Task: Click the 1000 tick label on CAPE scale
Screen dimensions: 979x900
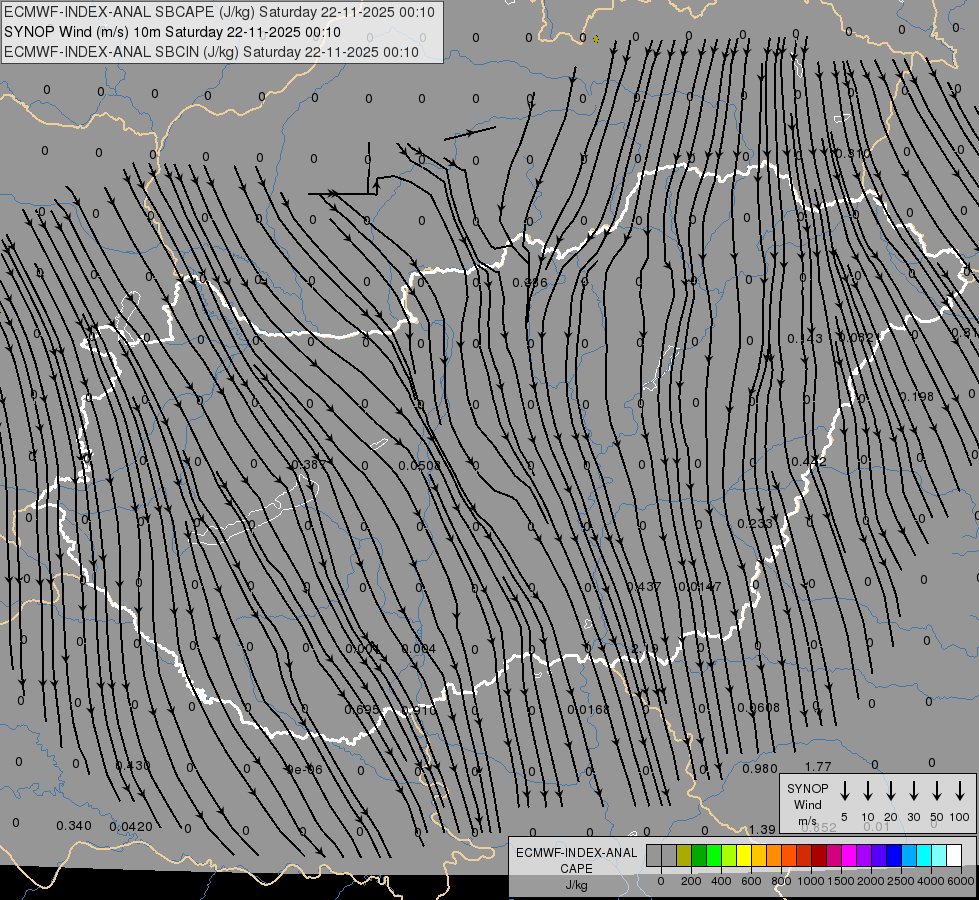Action: [x=810, y=881]
